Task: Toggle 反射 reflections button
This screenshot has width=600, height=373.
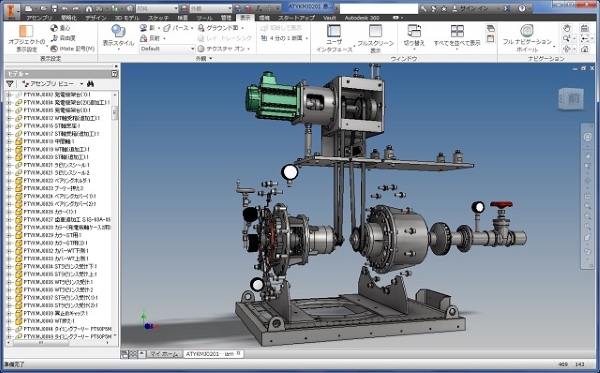Action: click(150, 38)
